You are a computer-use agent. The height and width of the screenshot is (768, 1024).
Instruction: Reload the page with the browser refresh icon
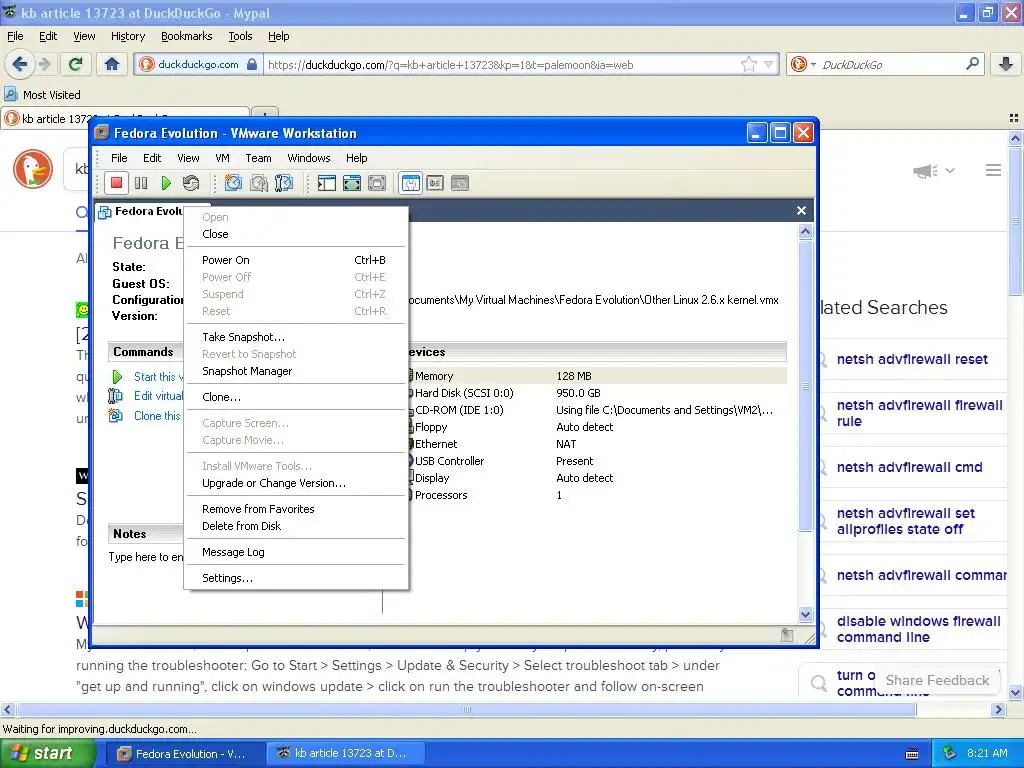(76, 64)
